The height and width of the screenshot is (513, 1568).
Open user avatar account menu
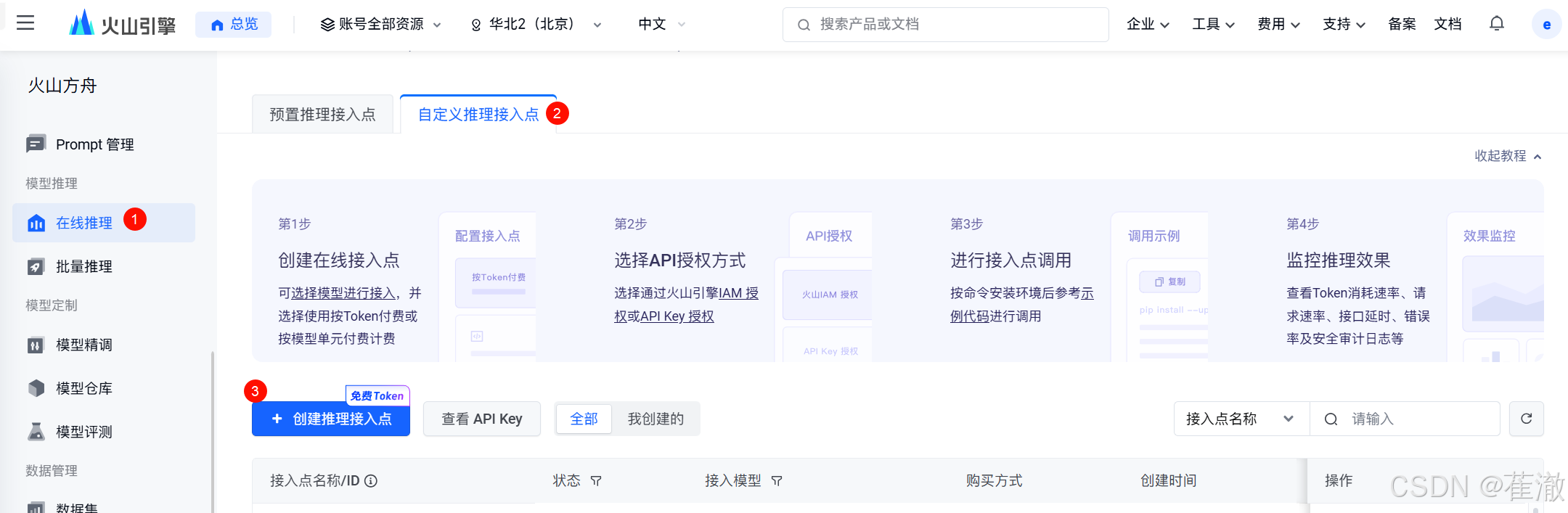(x=1546, y=25)
